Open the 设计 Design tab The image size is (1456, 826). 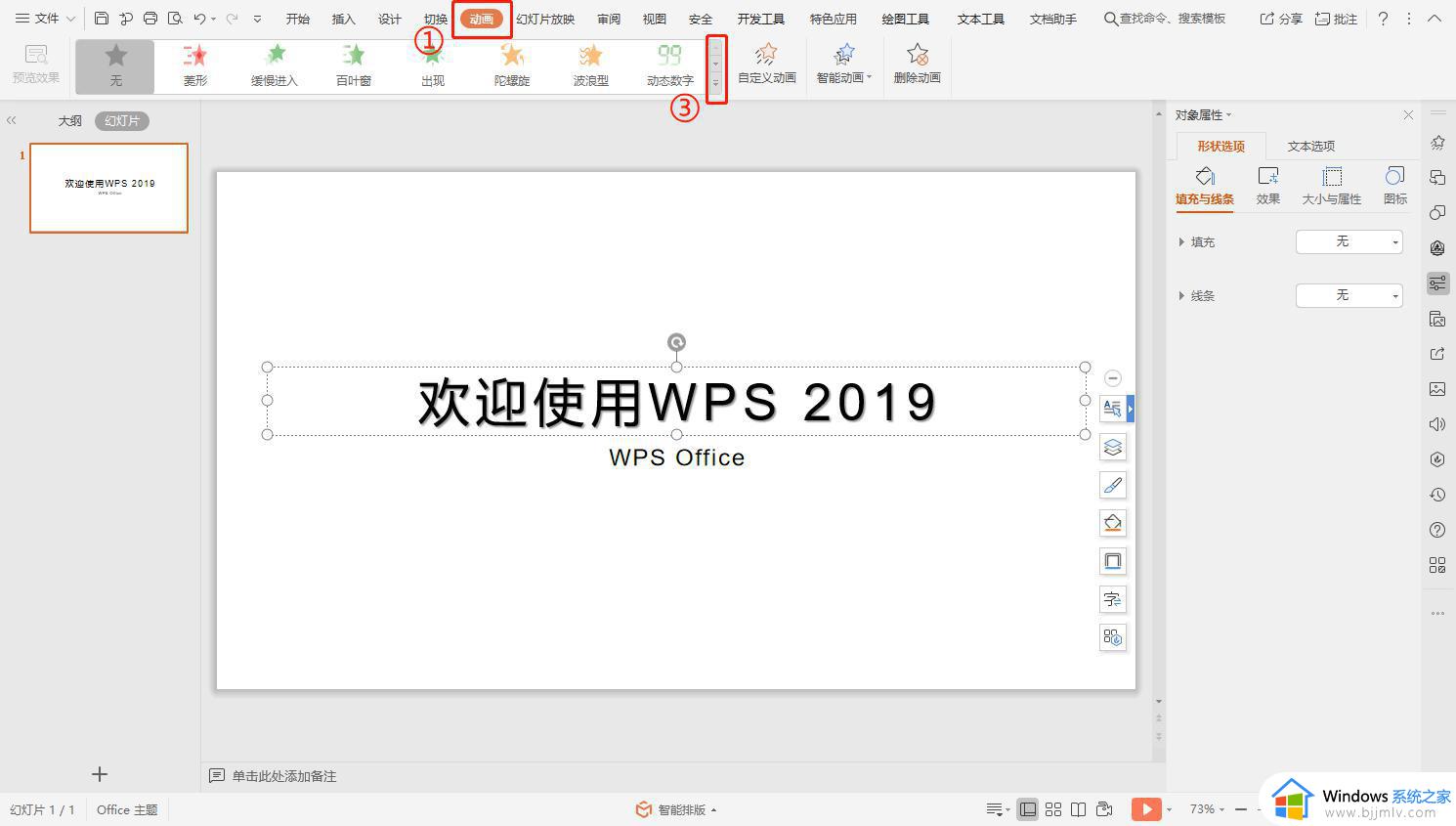(x=389, y=20)
